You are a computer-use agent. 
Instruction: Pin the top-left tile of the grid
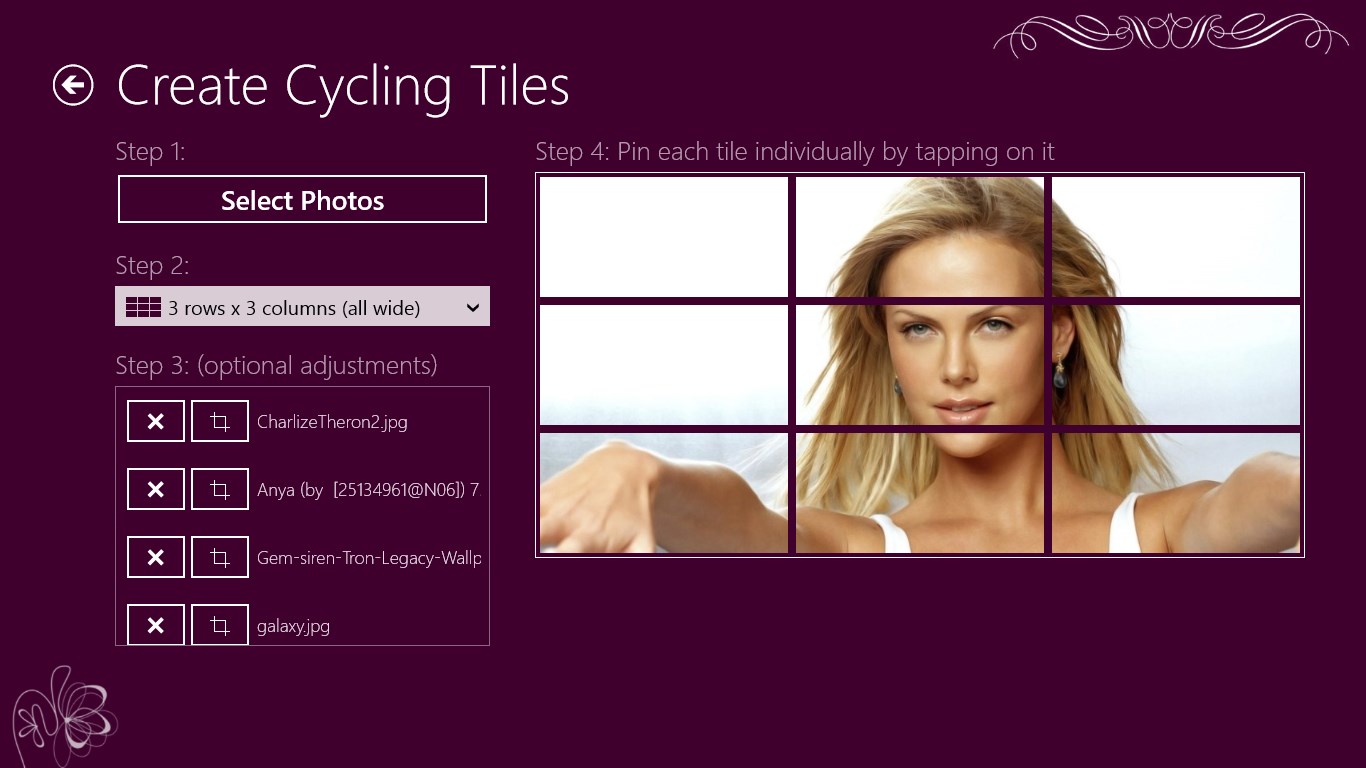click(663, 236)
